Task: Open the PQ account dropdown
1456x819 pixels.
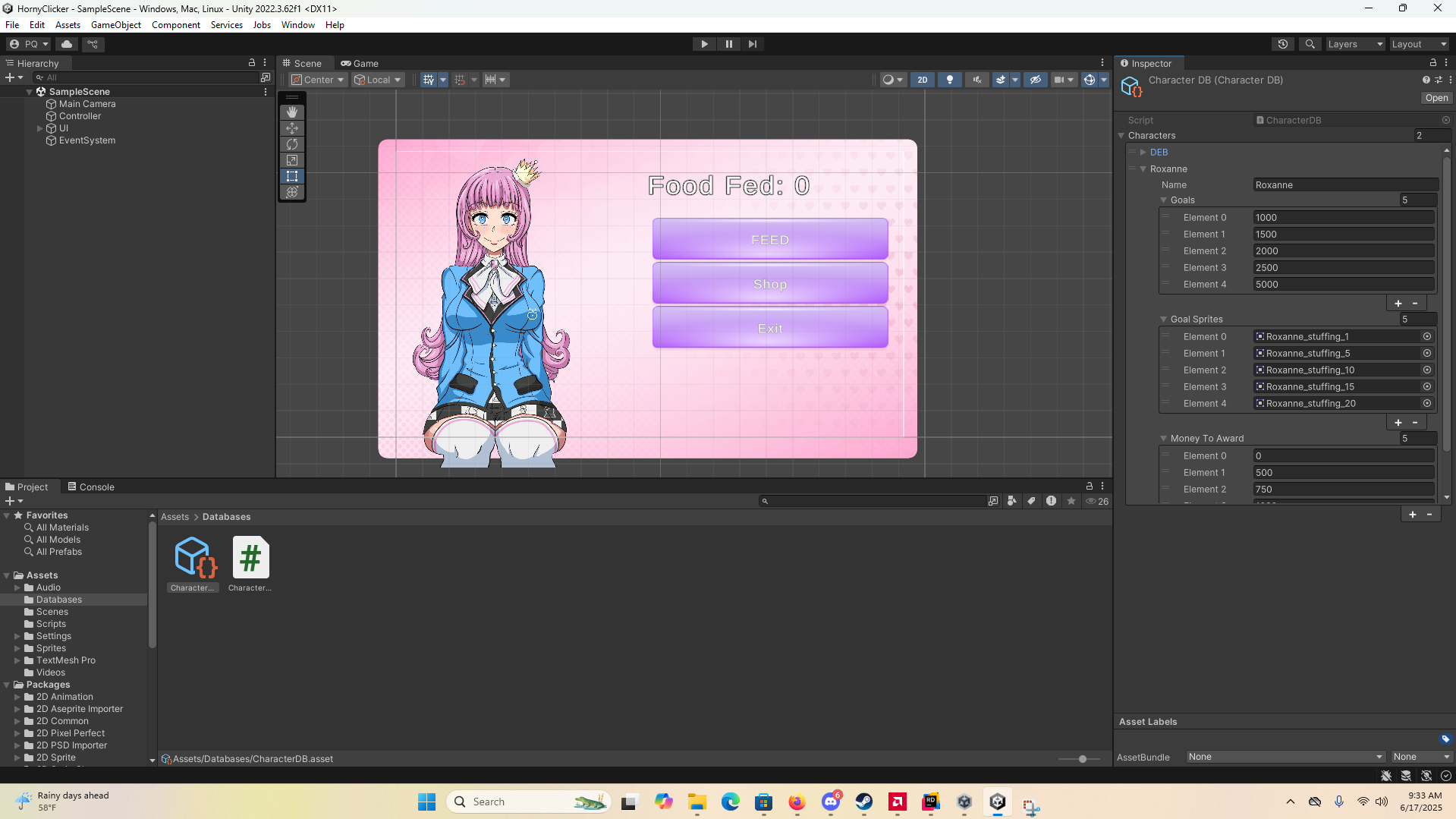Action: click(x=29, y=44)
